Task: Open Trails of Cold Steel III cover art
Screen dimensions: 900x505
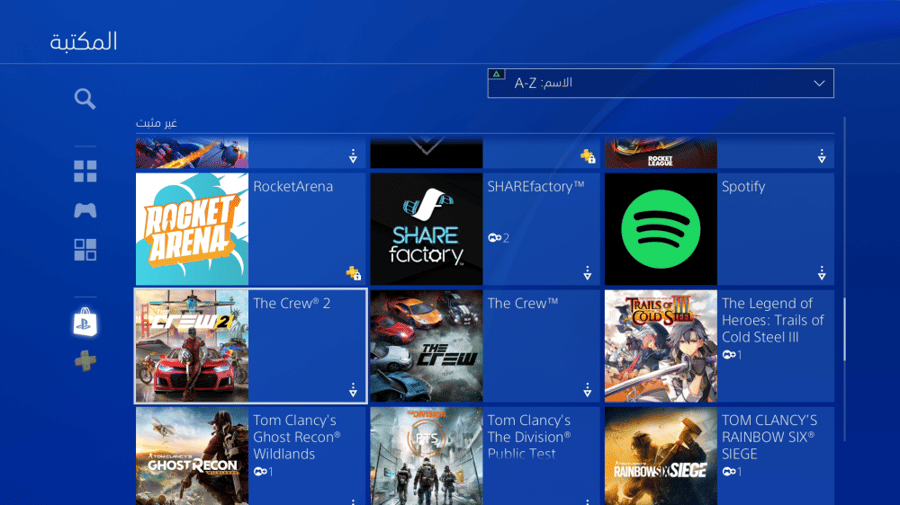Action: (661, 346)
